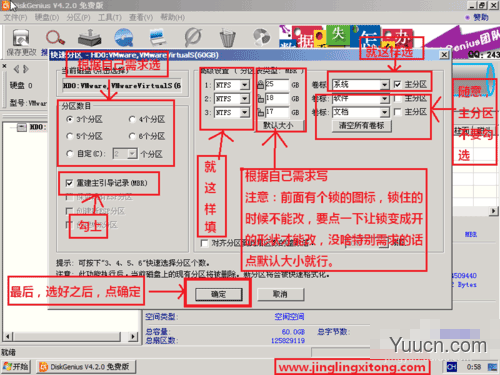Click the New Partition laptop toolbar icon
The image size is (500, 375).
[158, 37]
